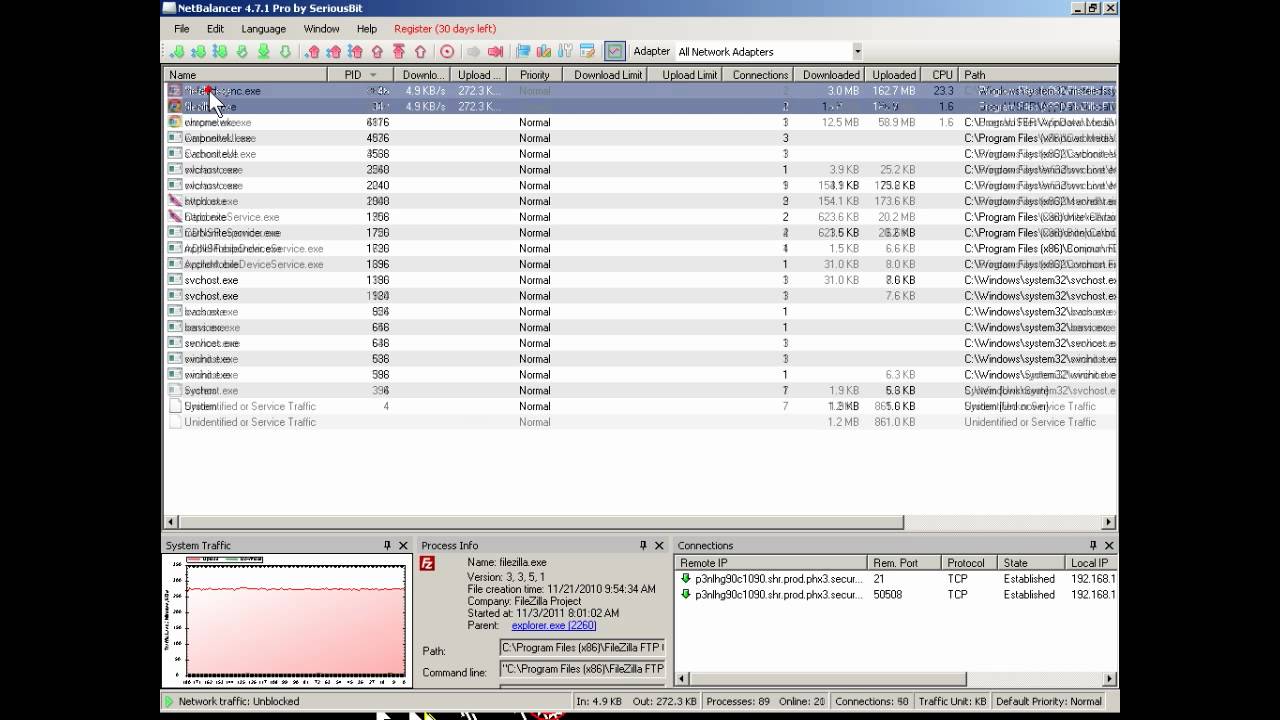Sort by the Path column header
This screenshot has height=720, width=1280.
point(1038,75)
